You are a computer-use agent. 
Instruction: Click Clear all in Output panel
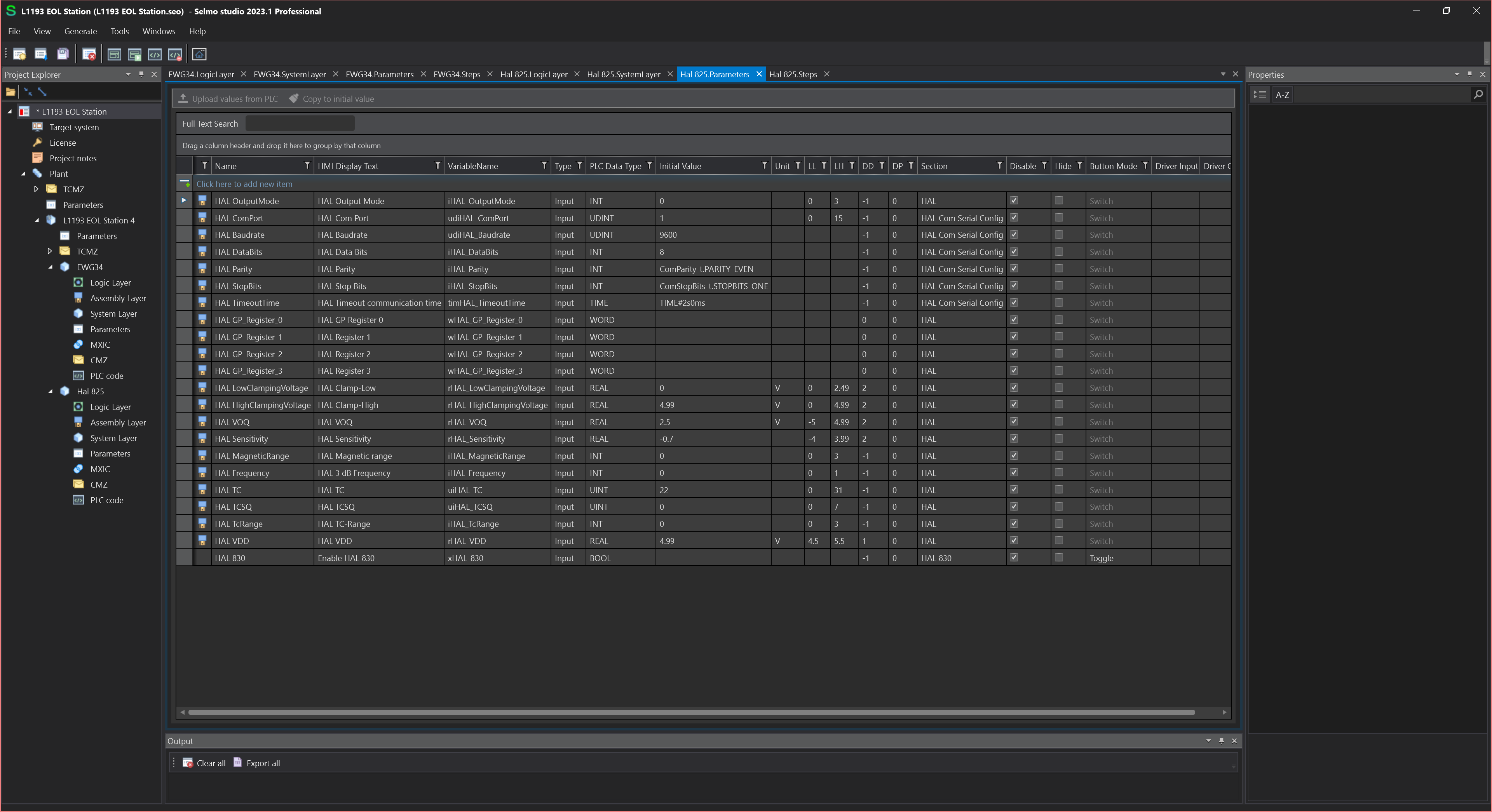[x=204, y=763]
